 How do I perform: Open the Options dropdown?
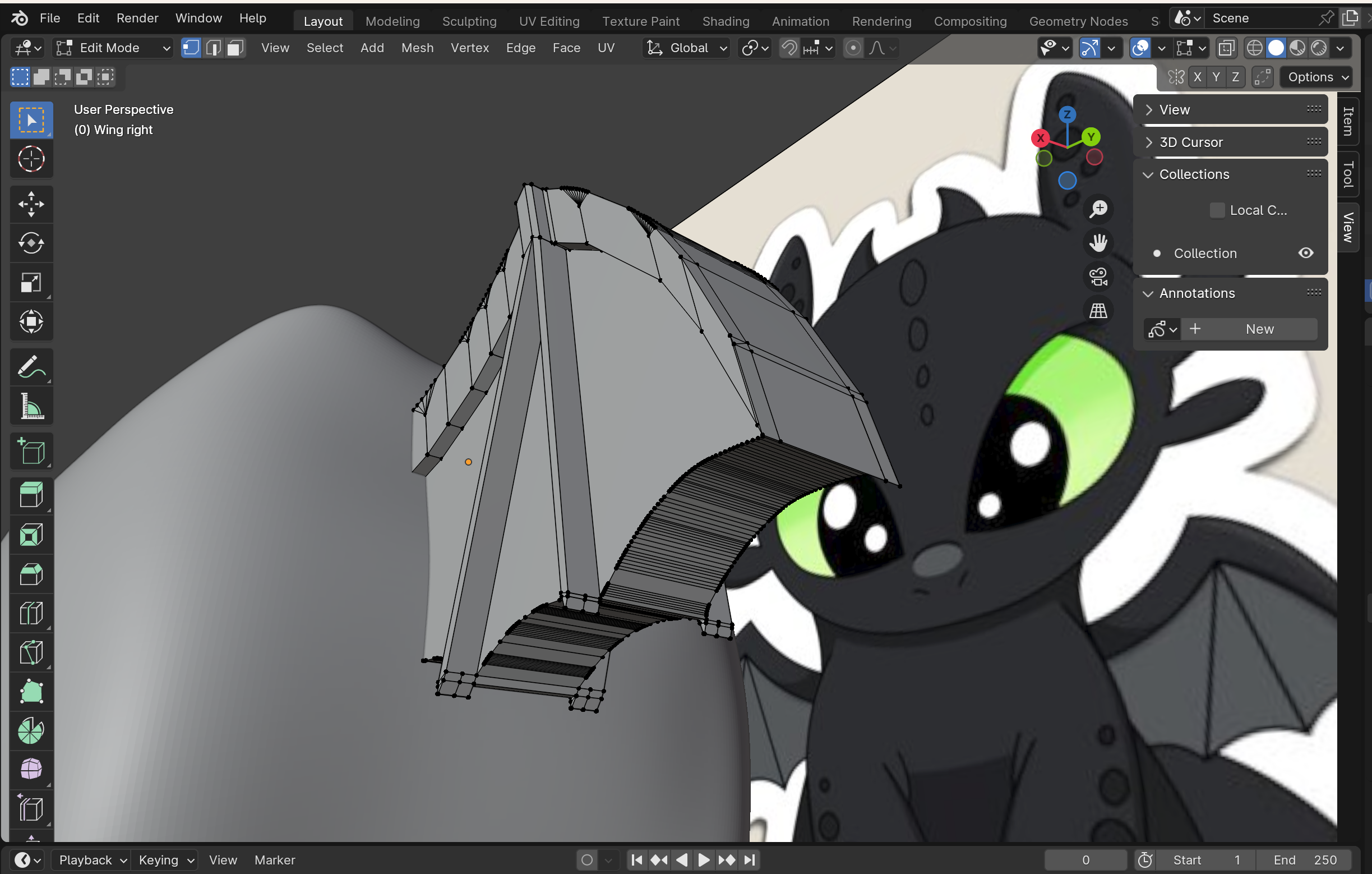click(1317, 77)
